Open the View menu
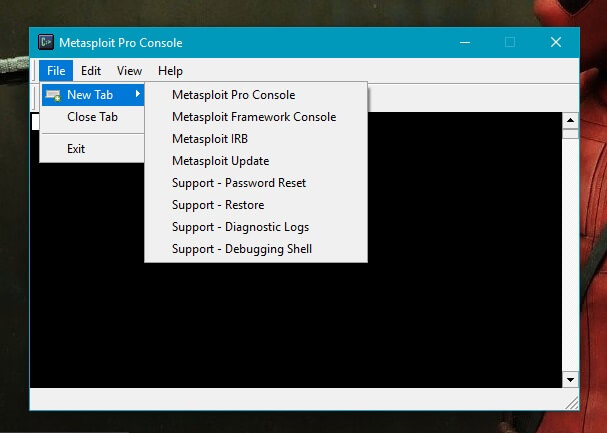This screenshot has height=433, width=607. pyautogui.click(x=129, y=71)
